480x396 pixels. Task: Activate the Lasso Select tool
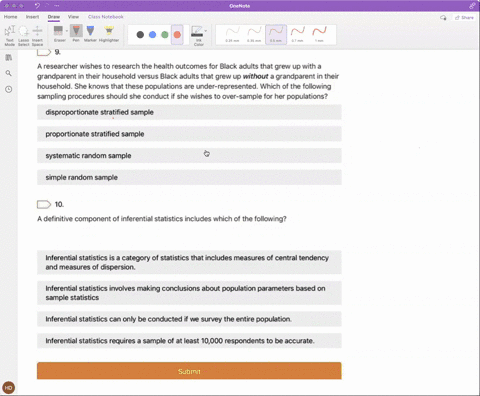tap(24, 35)
